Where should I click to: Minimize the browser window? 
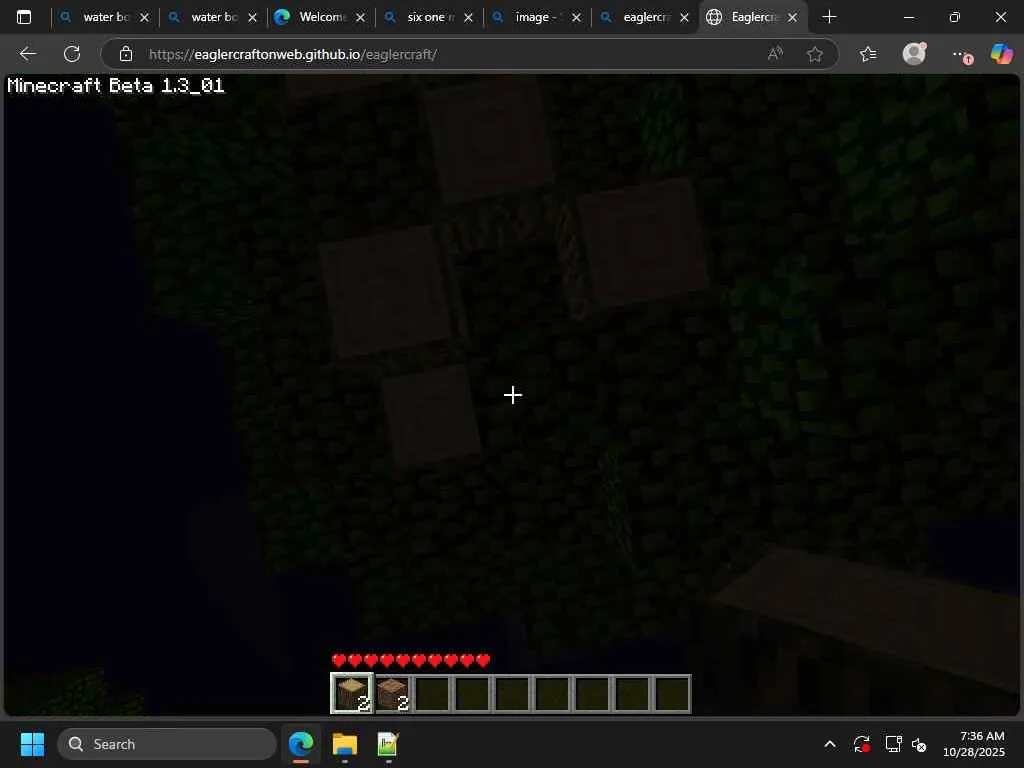click(908, 17)
